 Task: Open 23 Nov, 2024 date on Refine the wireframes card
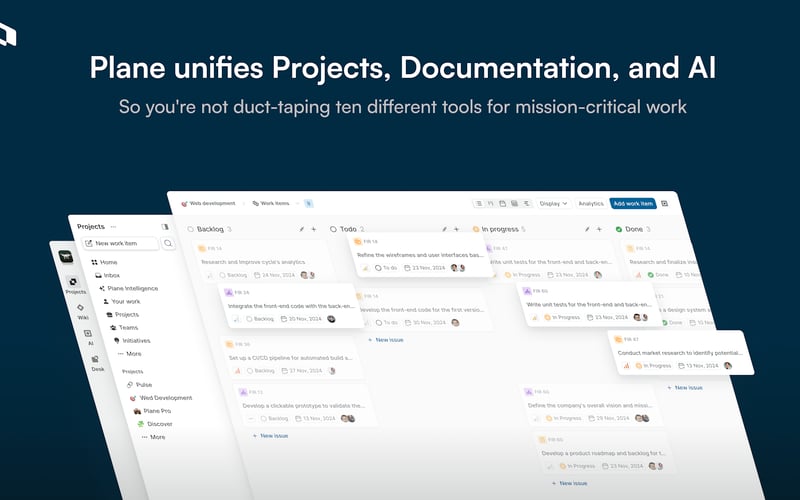pos(424,268)
